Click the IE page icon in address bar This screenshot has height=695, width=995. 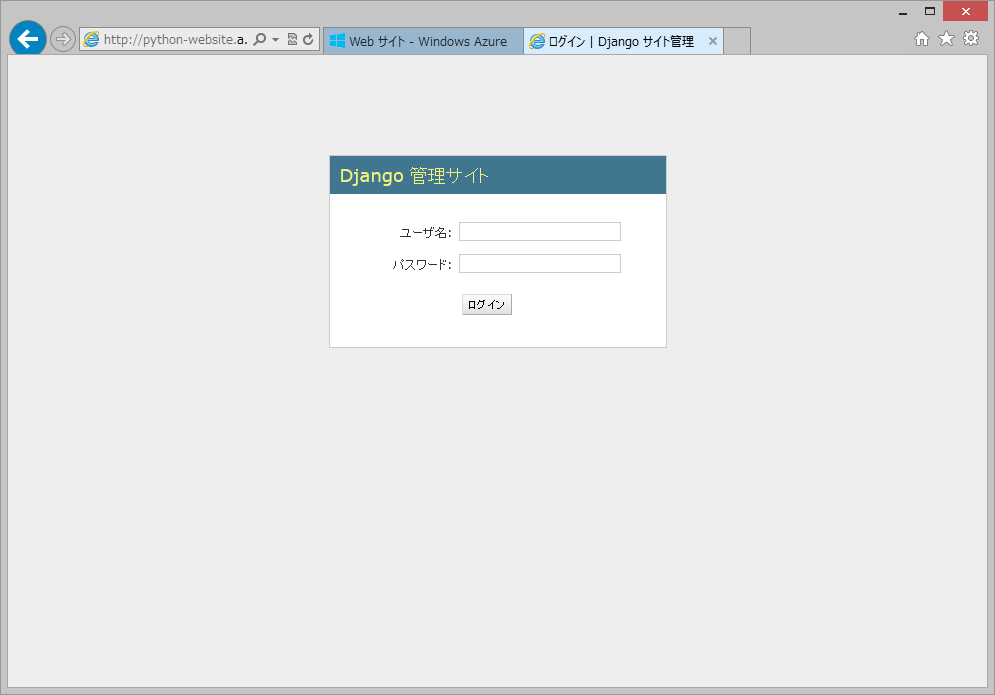(92, 40)
